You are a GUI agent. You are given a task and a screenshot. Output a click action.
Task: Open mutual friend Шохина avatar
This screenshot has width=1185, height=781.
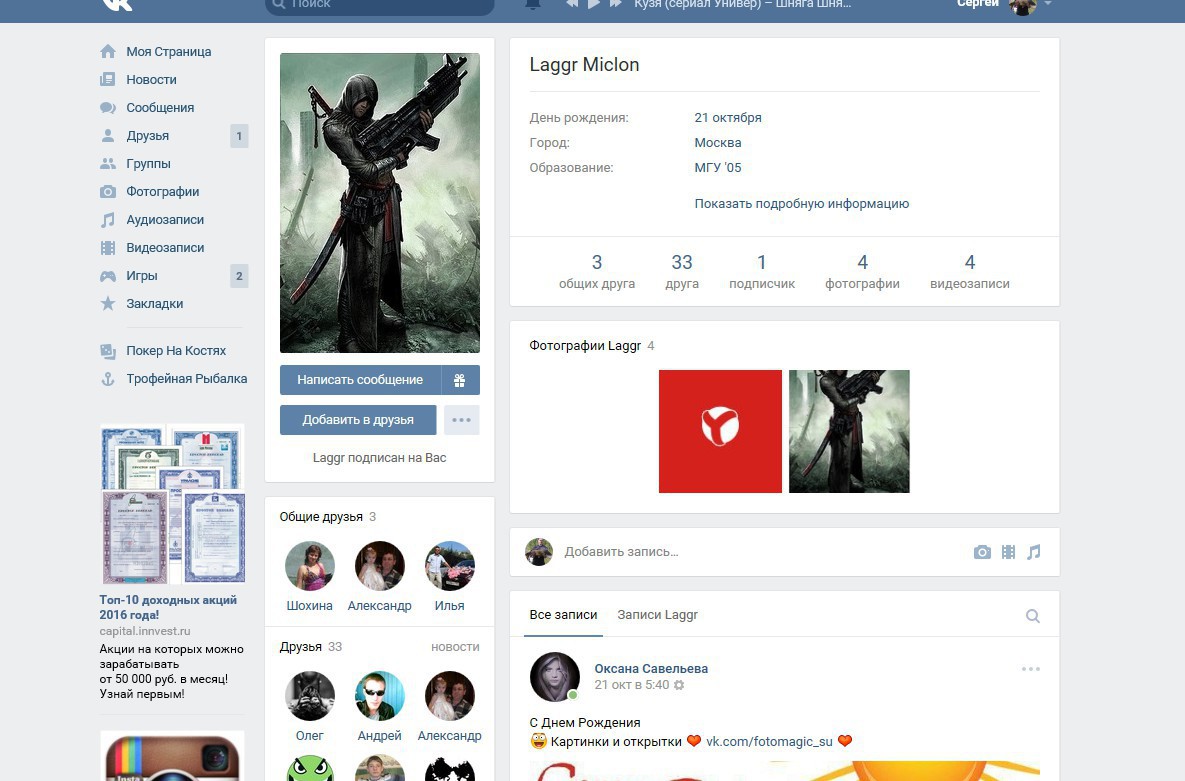tap(309, 566)
